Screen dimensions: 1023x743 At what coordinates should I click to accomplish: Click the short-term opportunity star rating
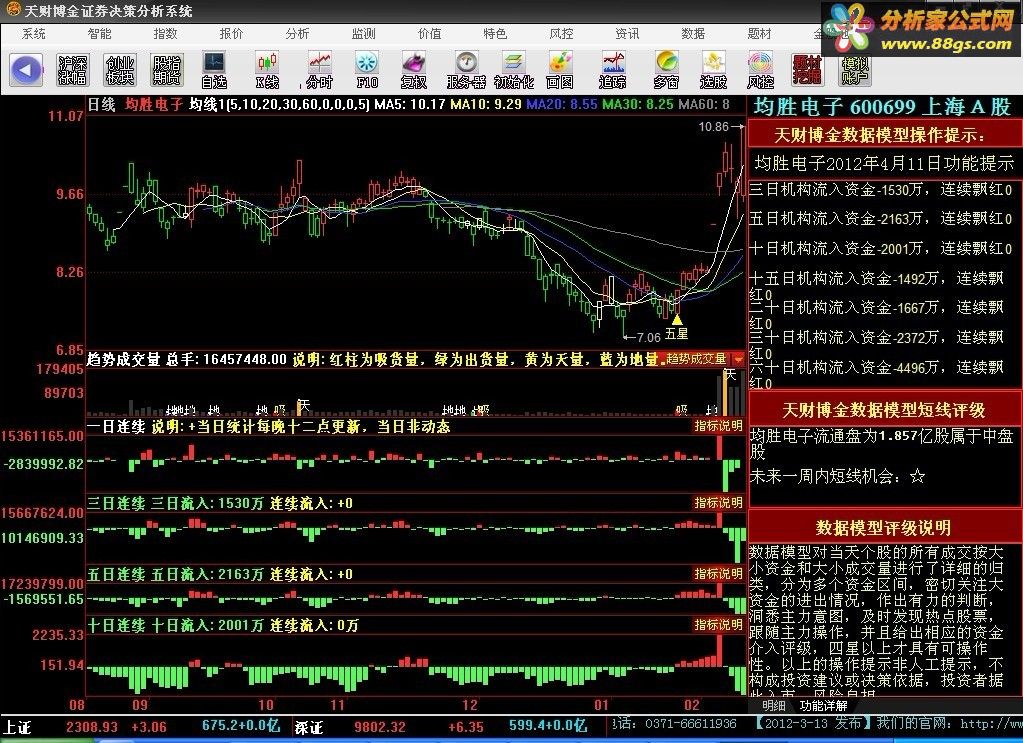[917, 476]
